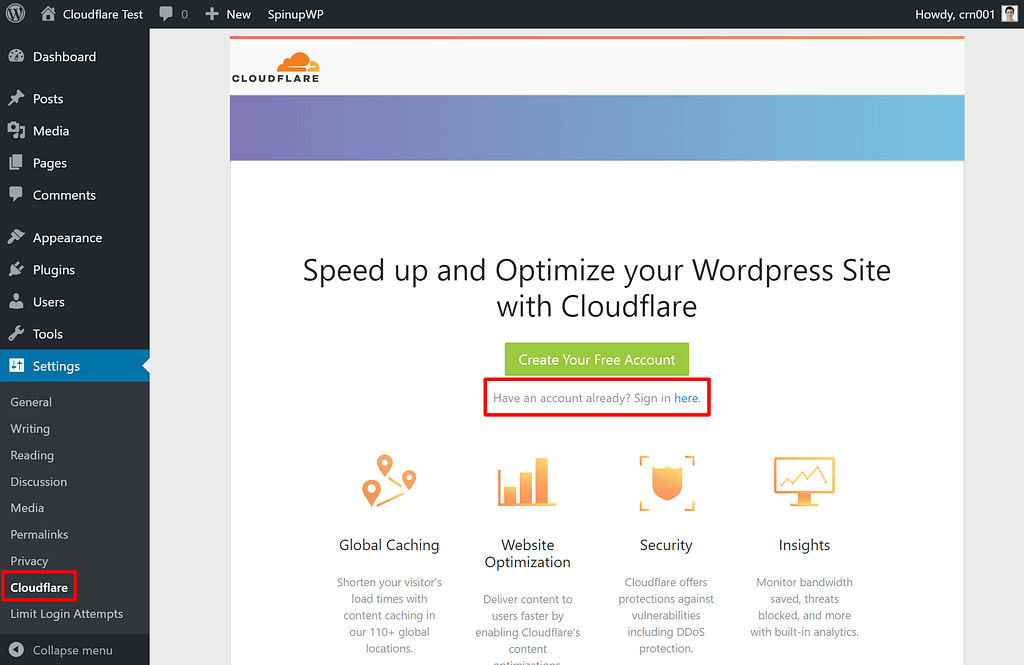Screen dimensions: 1024x665
Task: Click the Insights monitor icon
Action: coord(804,481)
